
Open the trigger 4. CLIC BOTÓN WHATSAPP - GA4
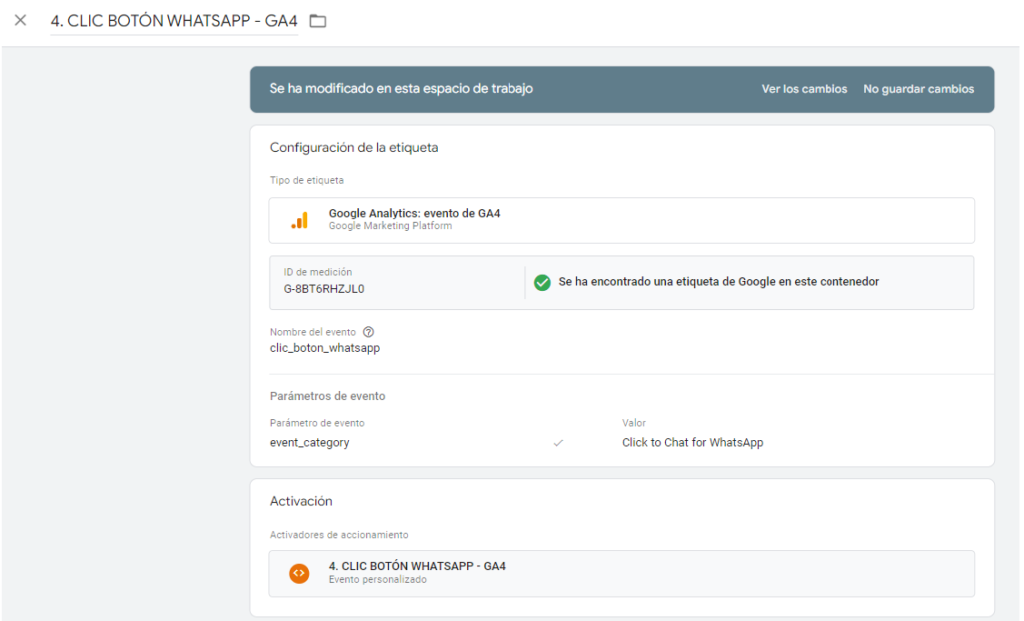pyautogui.click(x=622, y=573)
